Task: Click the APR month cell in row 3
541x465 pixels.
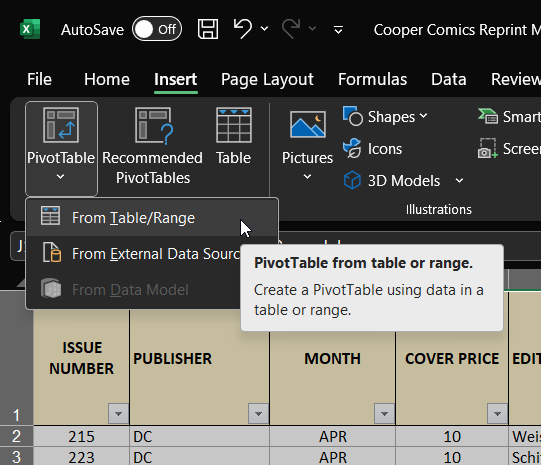Action: click(x=333, y=456)
